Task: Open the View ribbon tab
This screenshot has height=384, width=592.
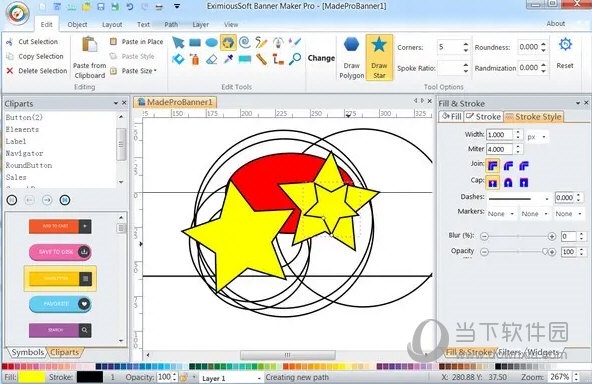Action: pyautogui.click(x=231, y=25)
